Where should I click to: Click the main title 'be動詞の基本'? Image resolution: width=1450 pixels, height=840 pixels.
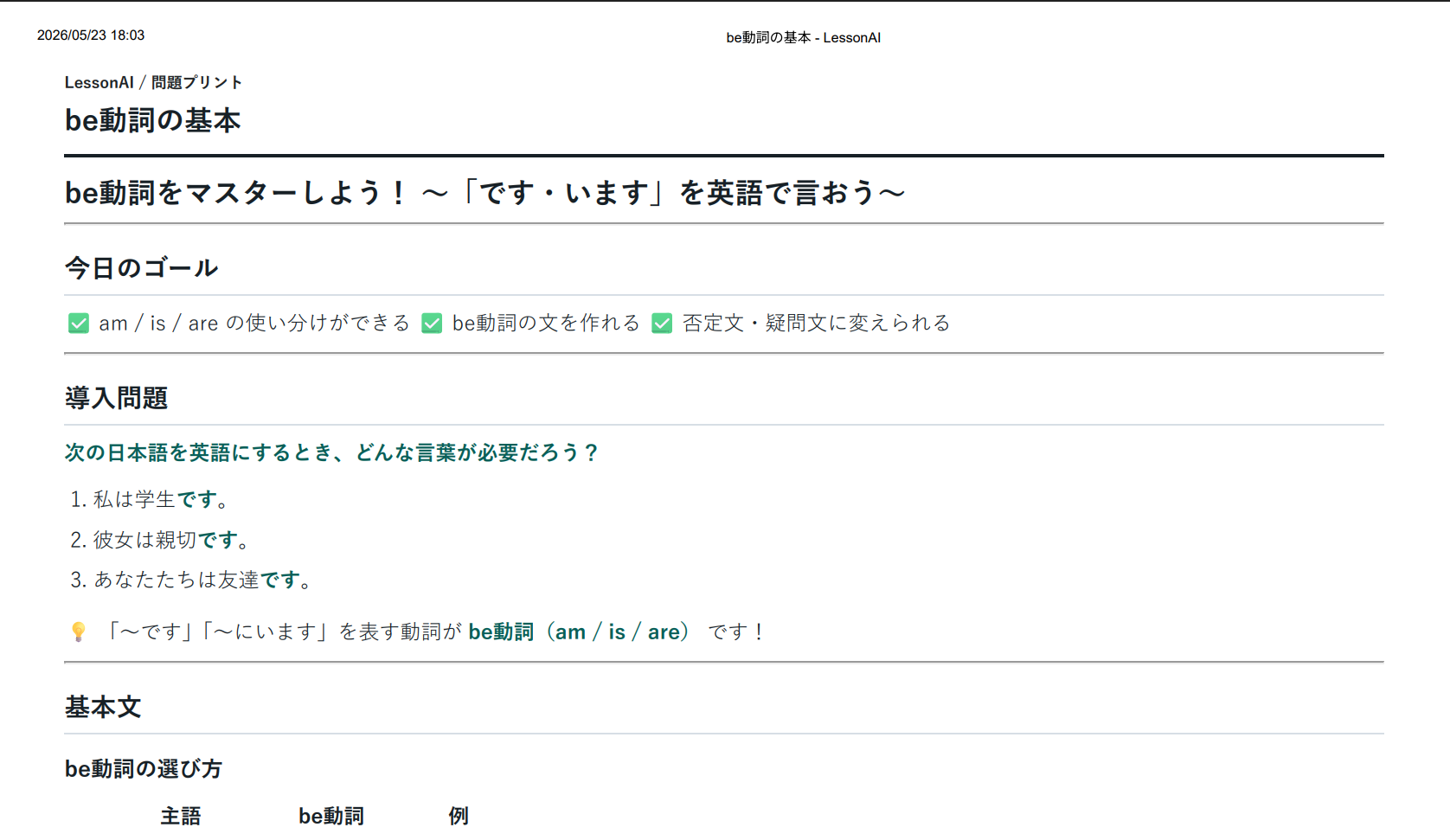(x=152, y=120)
